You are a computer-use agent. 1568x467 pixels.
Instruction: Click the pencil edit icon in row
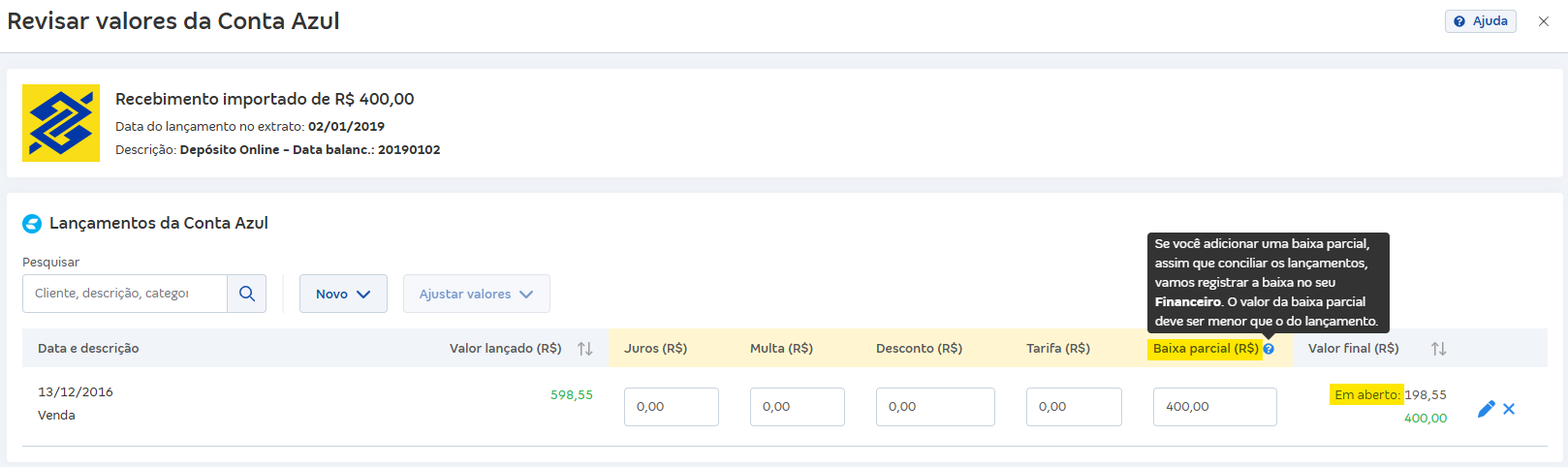1486,409
